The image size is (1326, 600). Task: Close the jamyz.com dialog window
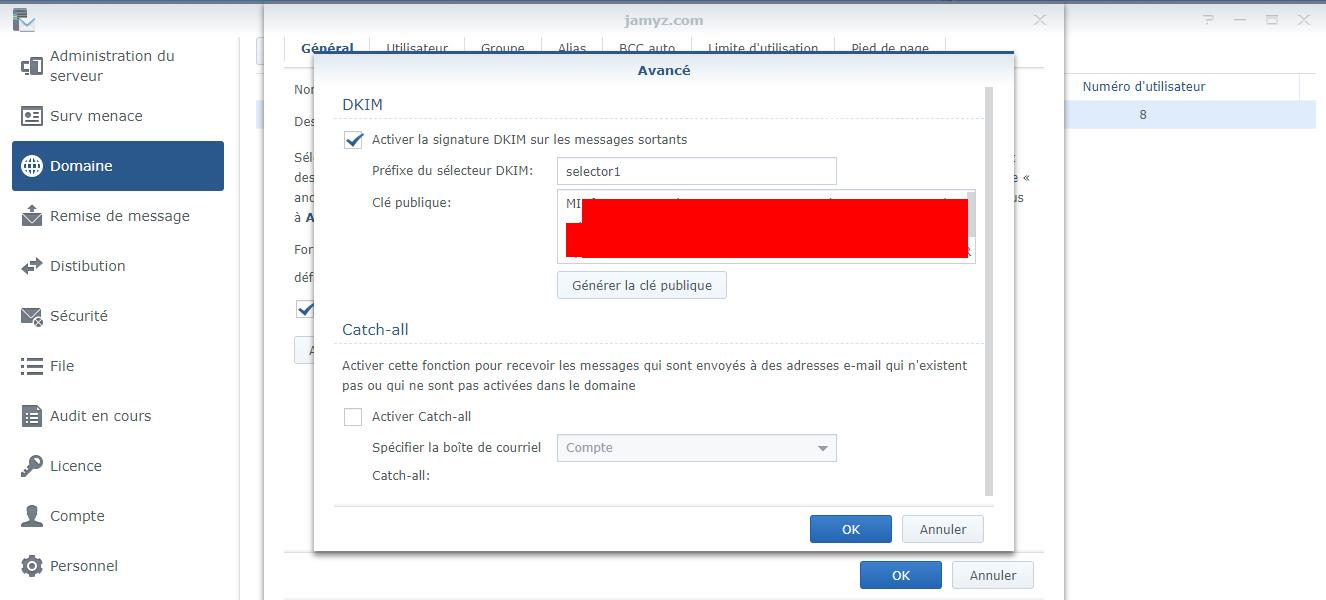[1040, 19]
